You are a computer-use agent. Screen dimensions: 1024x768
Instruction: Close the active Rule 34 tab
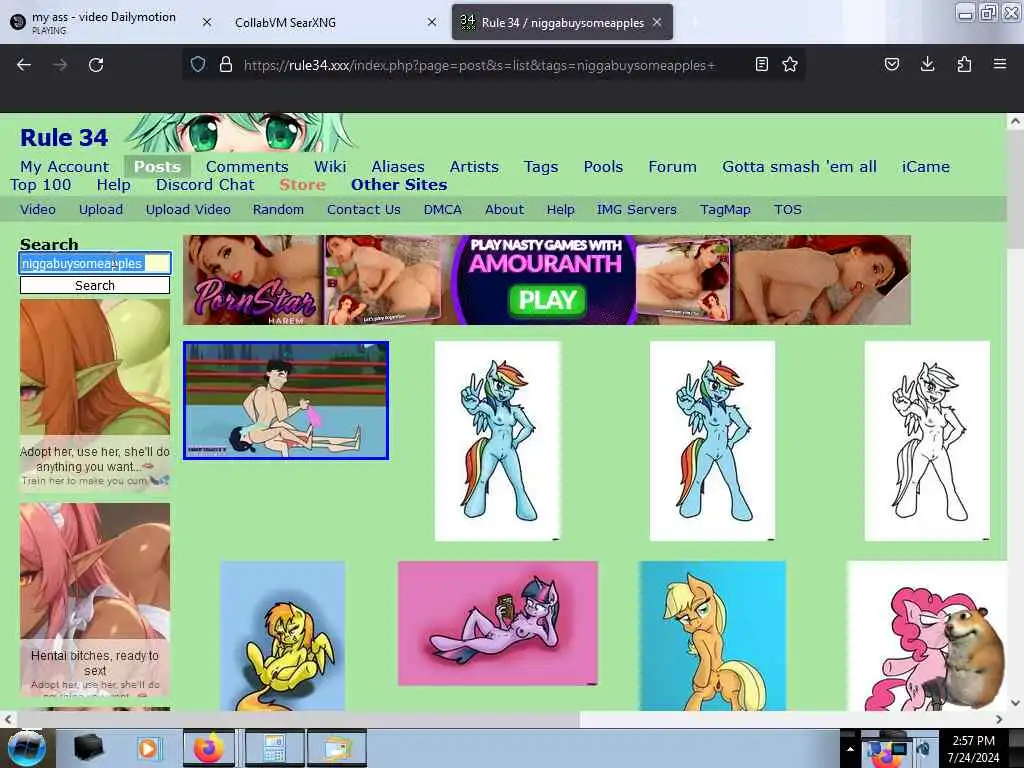pyautogui.click(x=657, y=22)
